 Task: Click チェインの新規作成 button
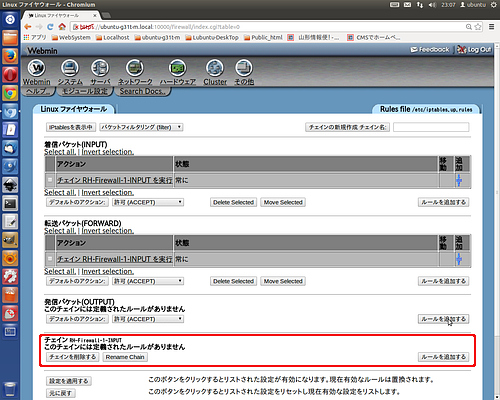point(347,127)
